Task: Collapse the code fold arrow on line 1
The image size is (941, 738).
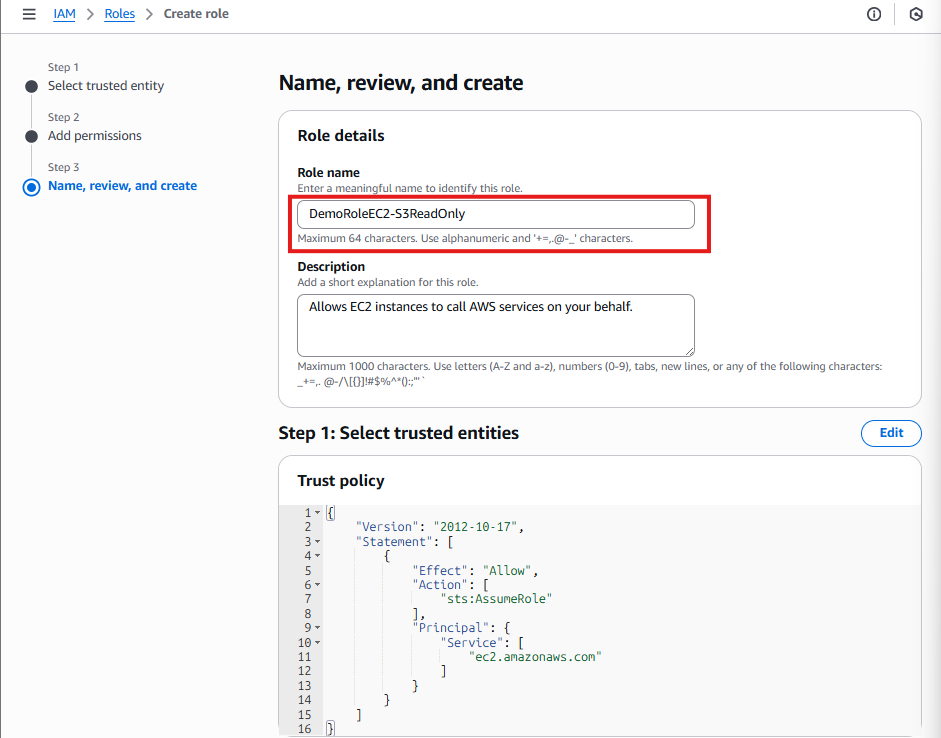Action: [x=317, y=513]
